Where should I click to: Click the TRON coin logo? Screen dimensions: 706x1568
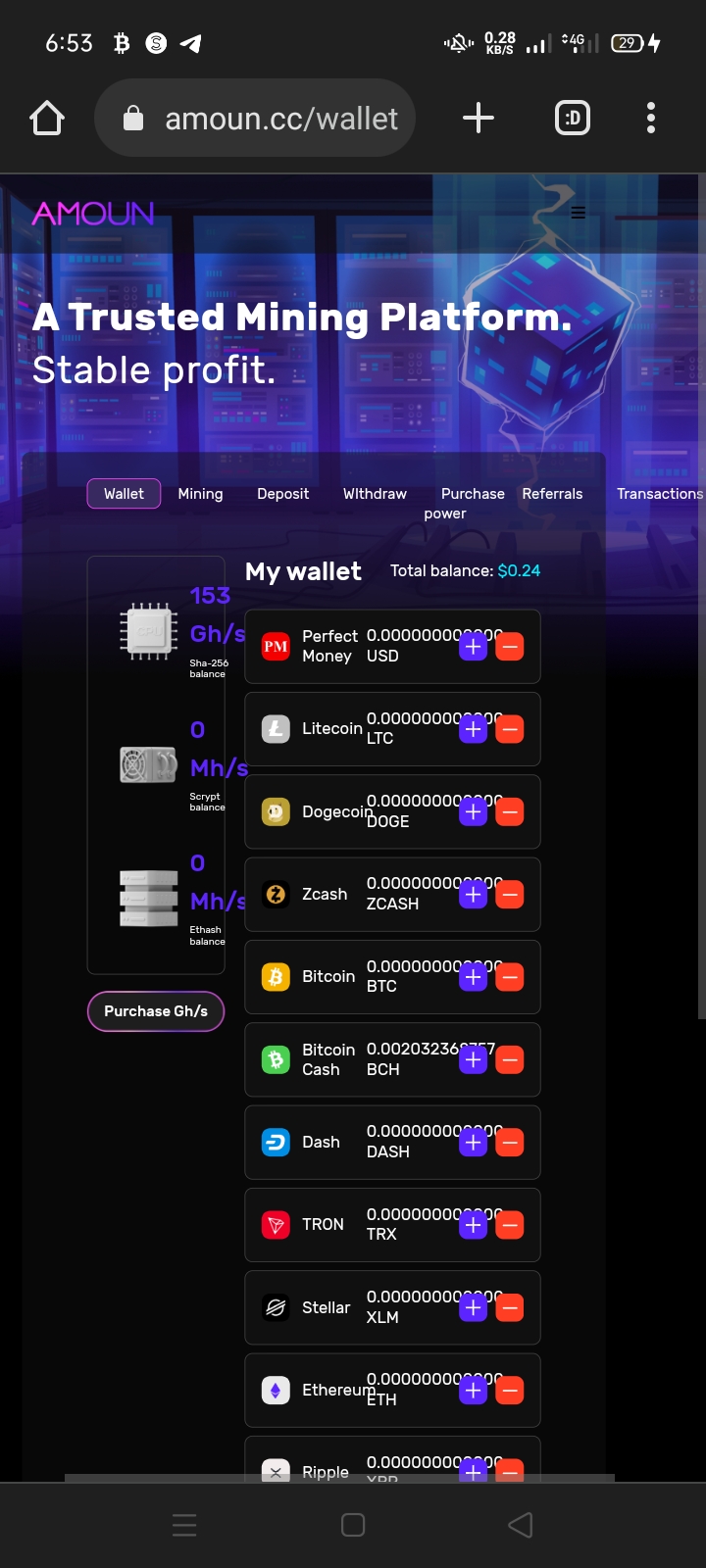[276, 1225]
